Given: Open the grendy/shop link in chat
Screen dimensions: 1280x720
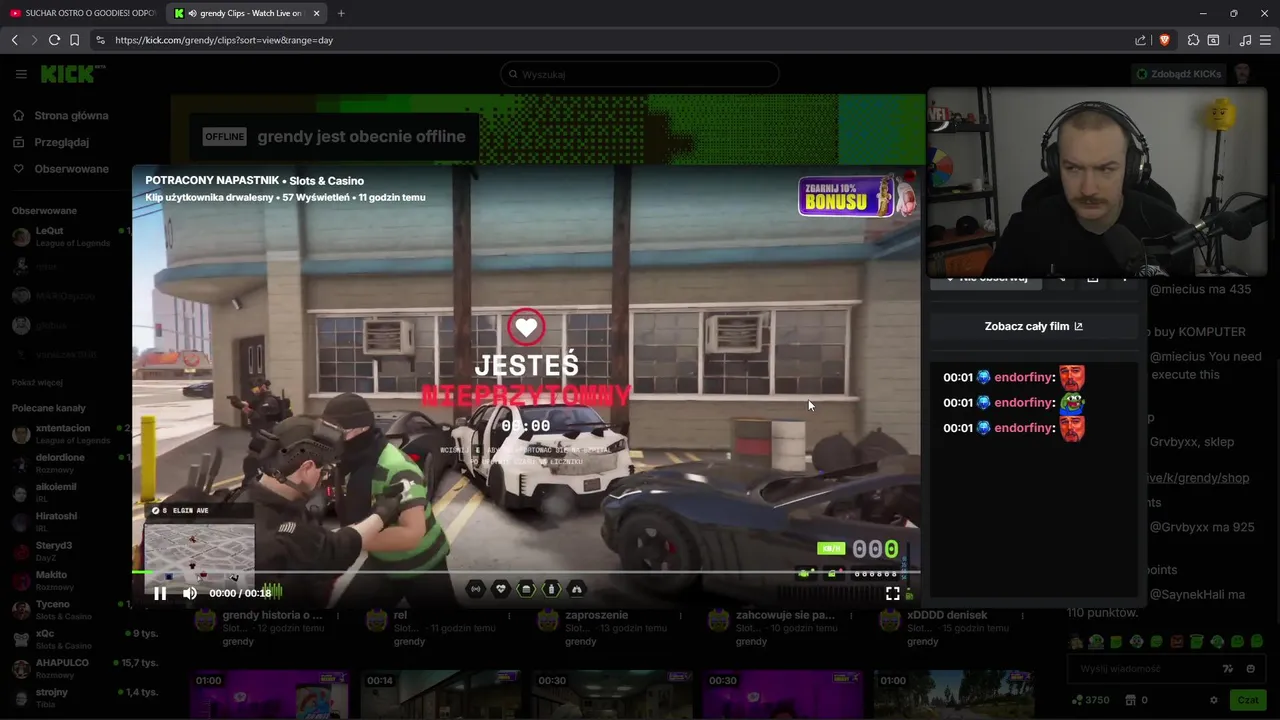Looking at the screenshot, I should 1198,478.
